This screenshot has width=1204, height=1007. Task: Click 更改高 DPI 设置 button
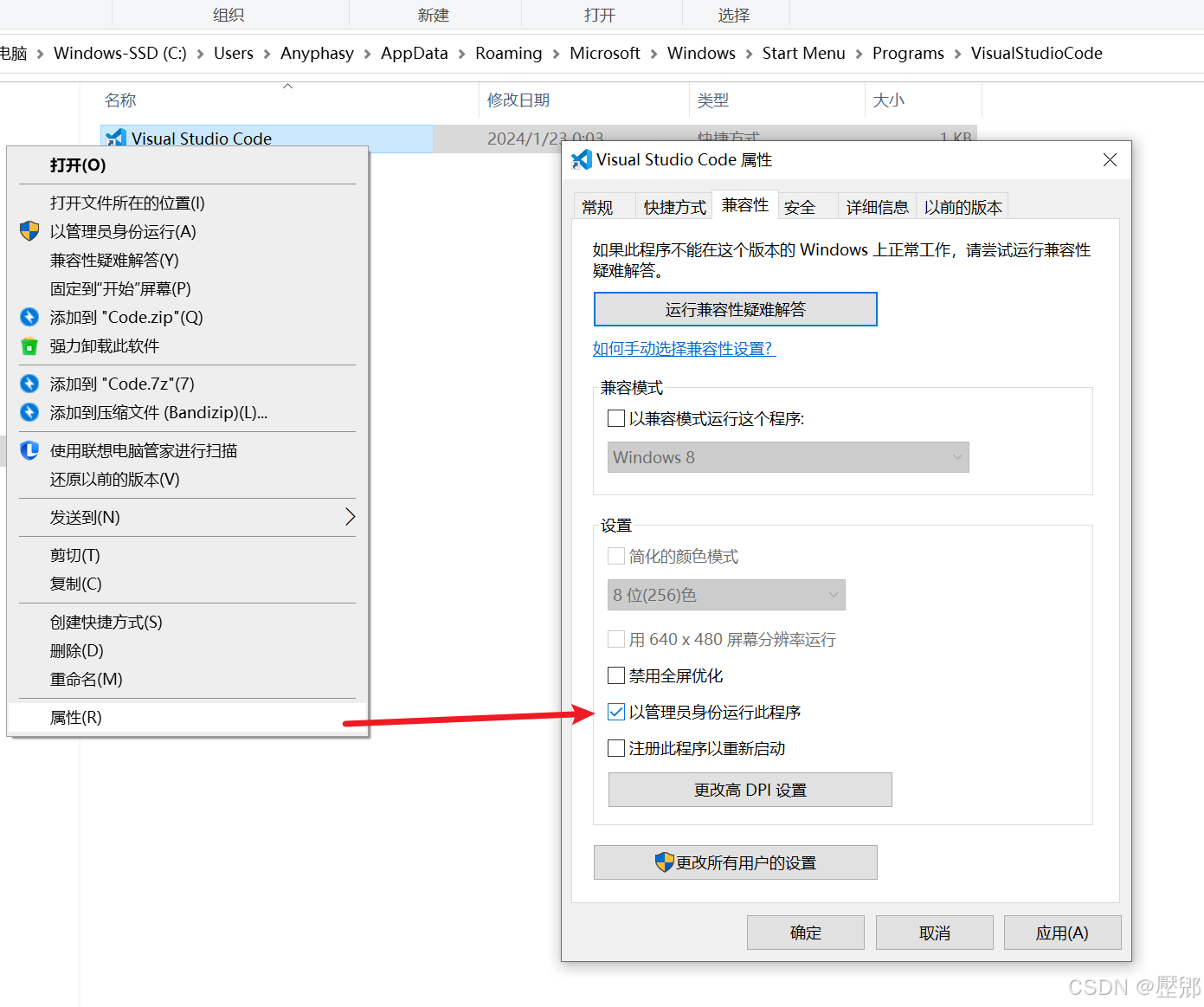point(750,790)
